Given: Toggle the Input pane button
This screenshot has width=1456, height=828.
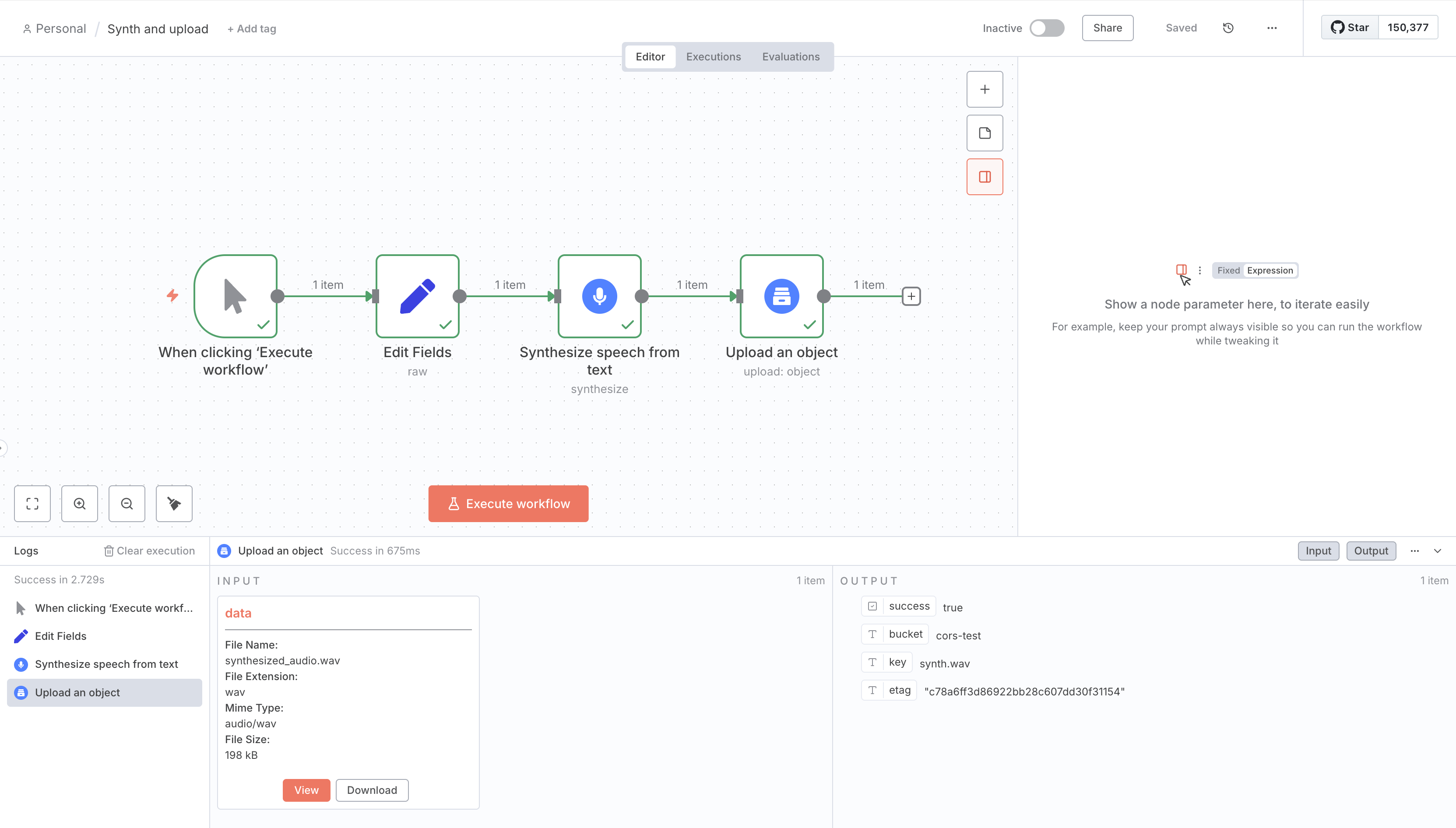Looking at the screenshot, I should tap(1318, 551).
